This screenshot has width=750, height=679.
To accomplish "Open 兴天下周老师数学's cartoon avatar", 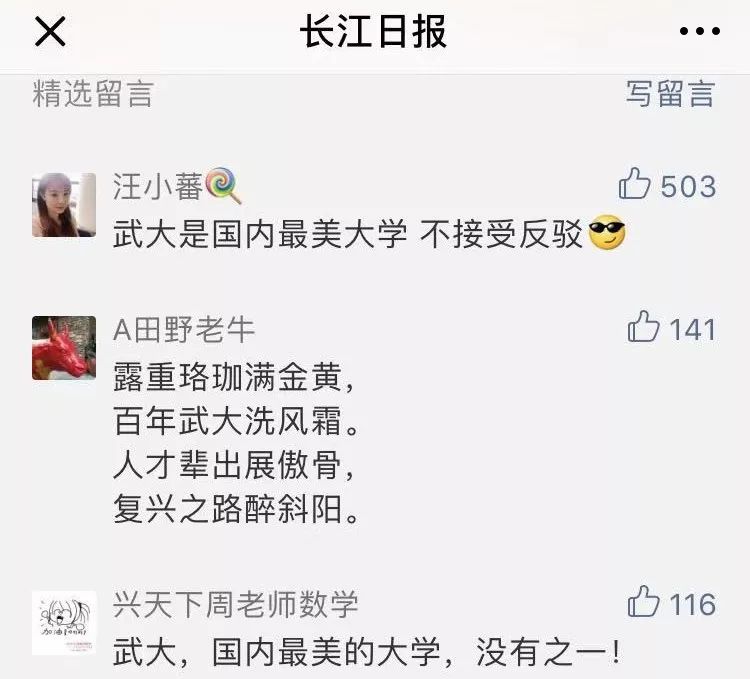I will pos(64,623).
